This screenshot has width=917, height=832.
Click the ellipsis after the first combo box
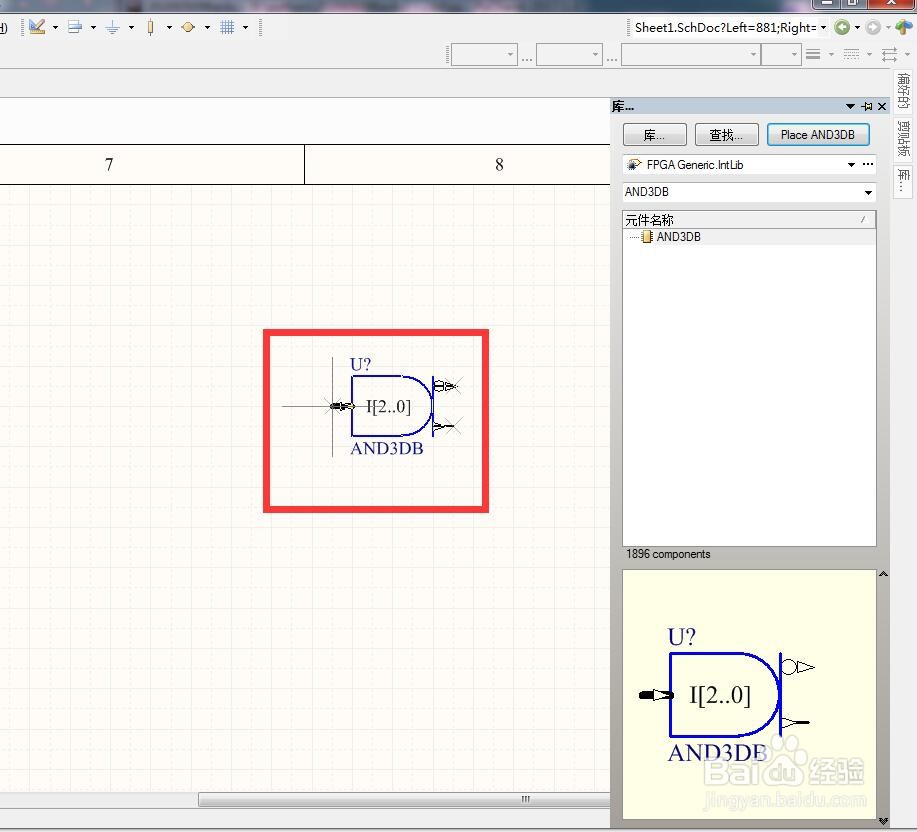(527, 58)
